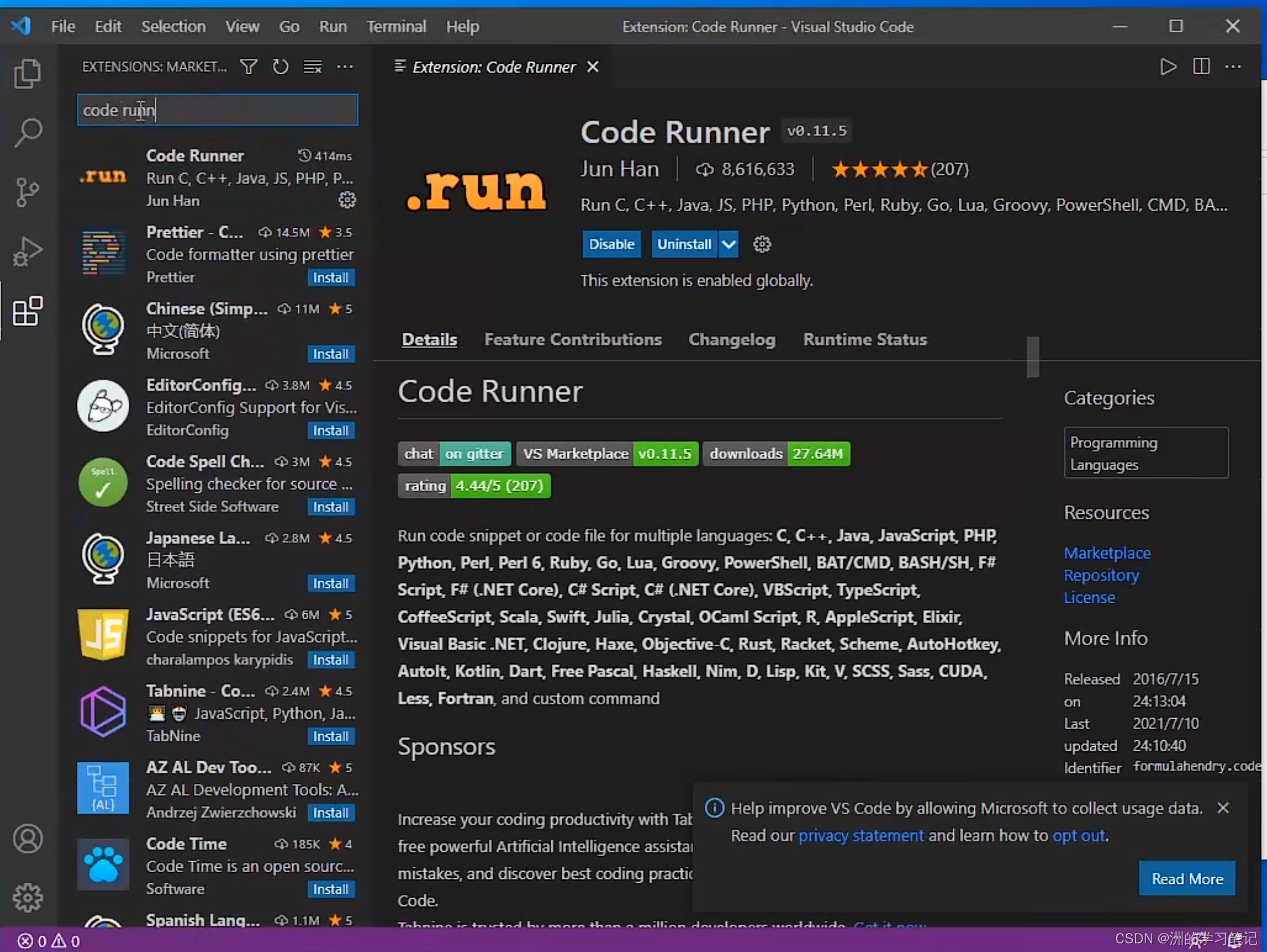Open the Source Control view

[28, 192]
